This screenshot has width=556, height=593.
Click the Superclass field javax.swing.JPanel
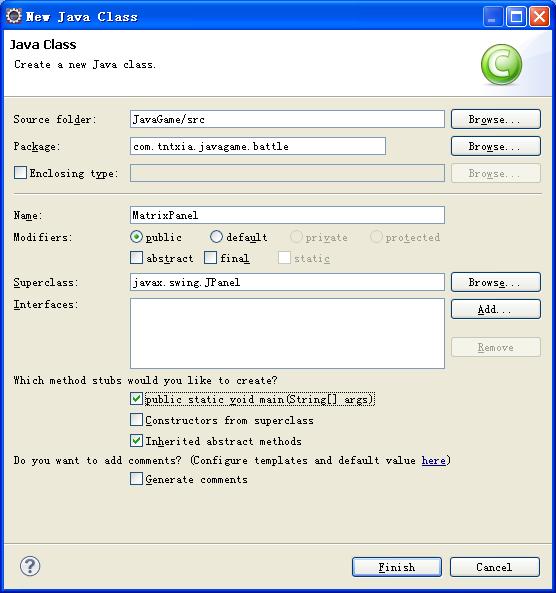pos(287,282)
